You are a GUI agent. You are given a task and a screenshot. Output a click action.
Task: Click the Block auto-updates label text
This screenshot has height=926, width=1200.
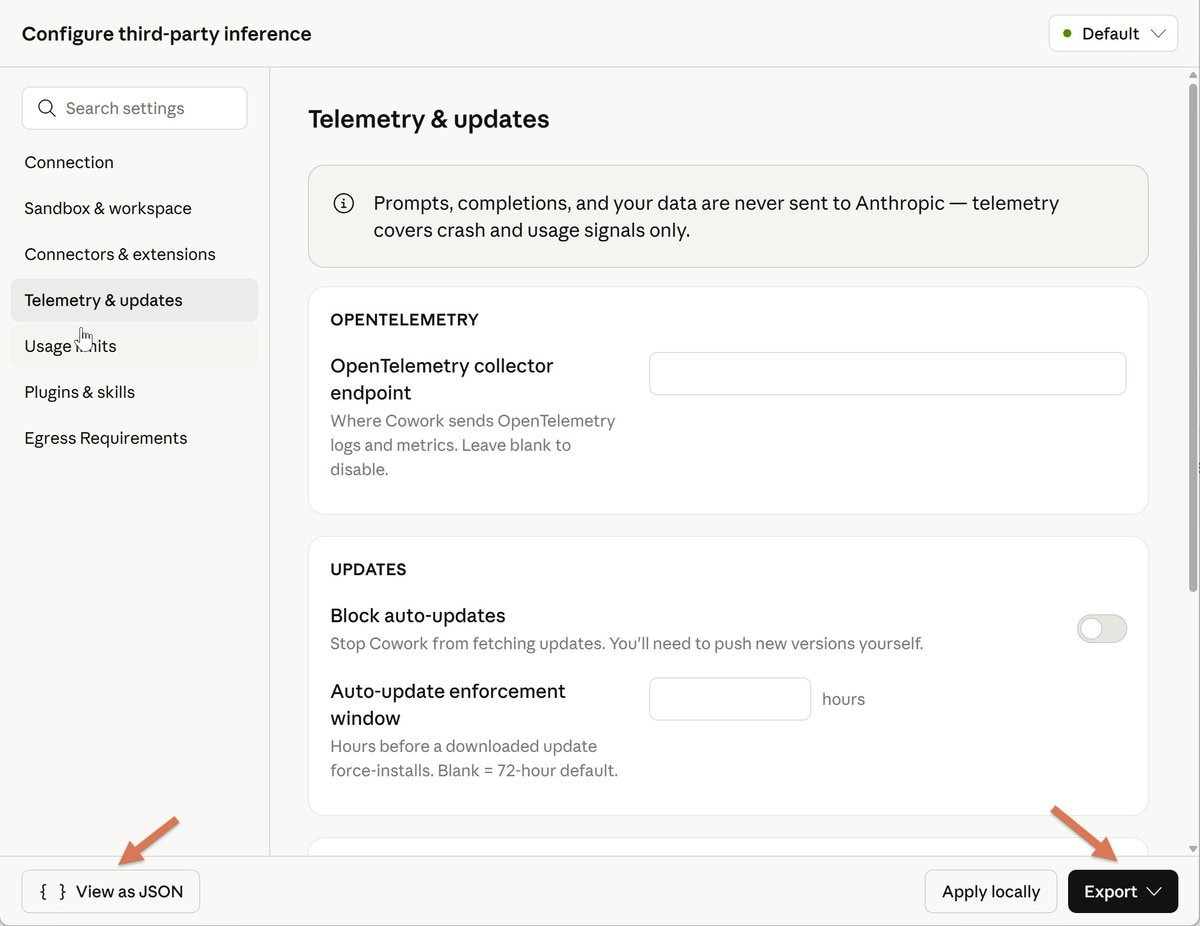(x=418, y=616)
